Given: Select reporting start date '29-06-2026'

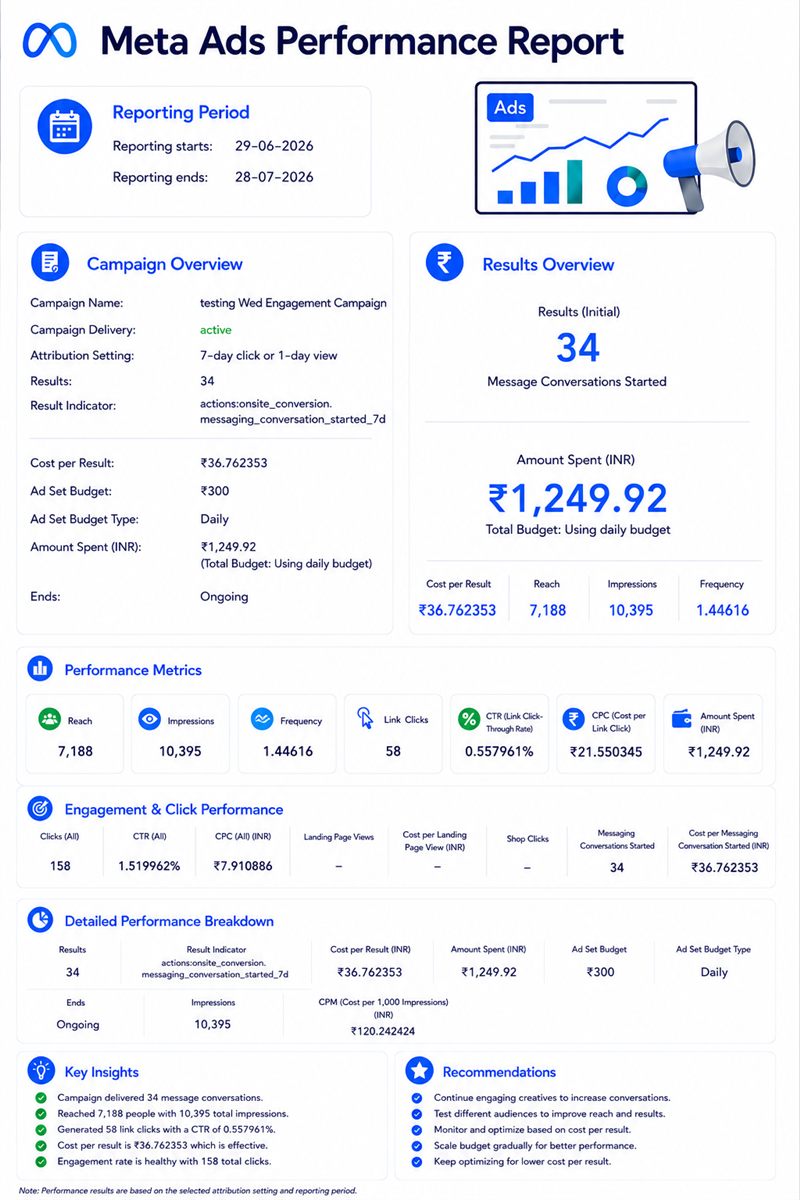Looking at the screenshot, I should [x=274, y=146].
